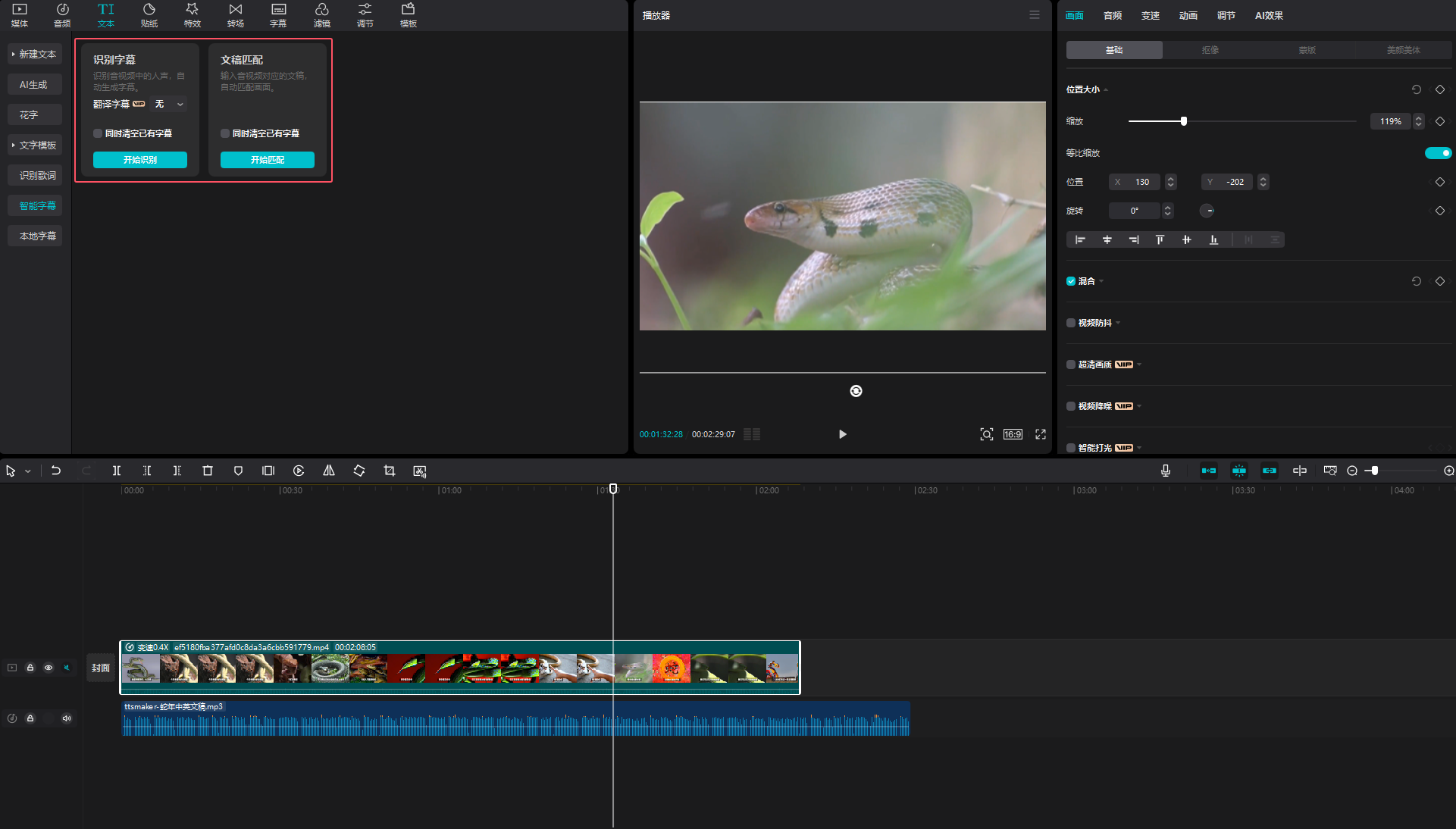Click the freeze frame tool

coord(268,471)
